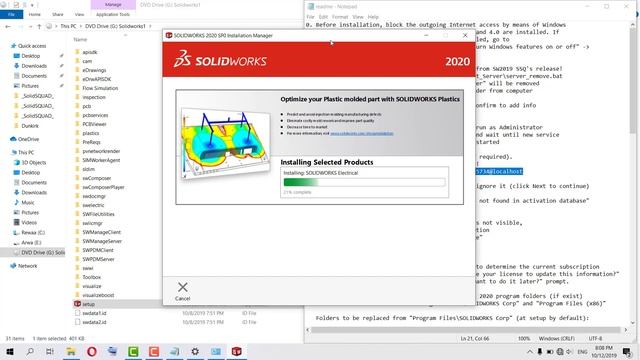Select the inspection folder
The height and width of the screenshot is (360, 640).
[x=94, y=97]
